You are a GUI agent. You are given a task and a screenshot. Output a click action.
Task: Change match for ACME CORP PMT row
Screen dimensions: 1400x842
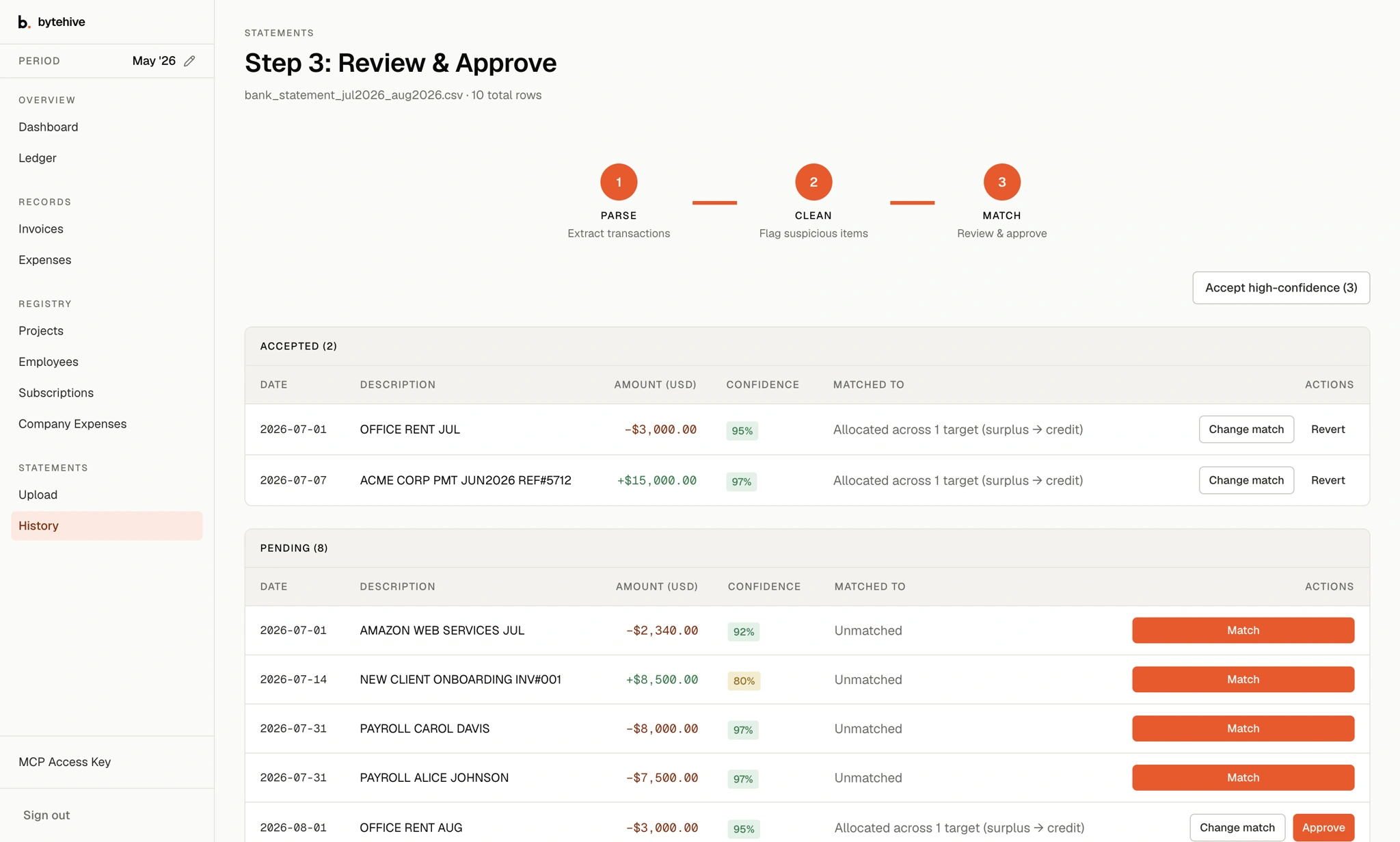tap(1246, 480)
